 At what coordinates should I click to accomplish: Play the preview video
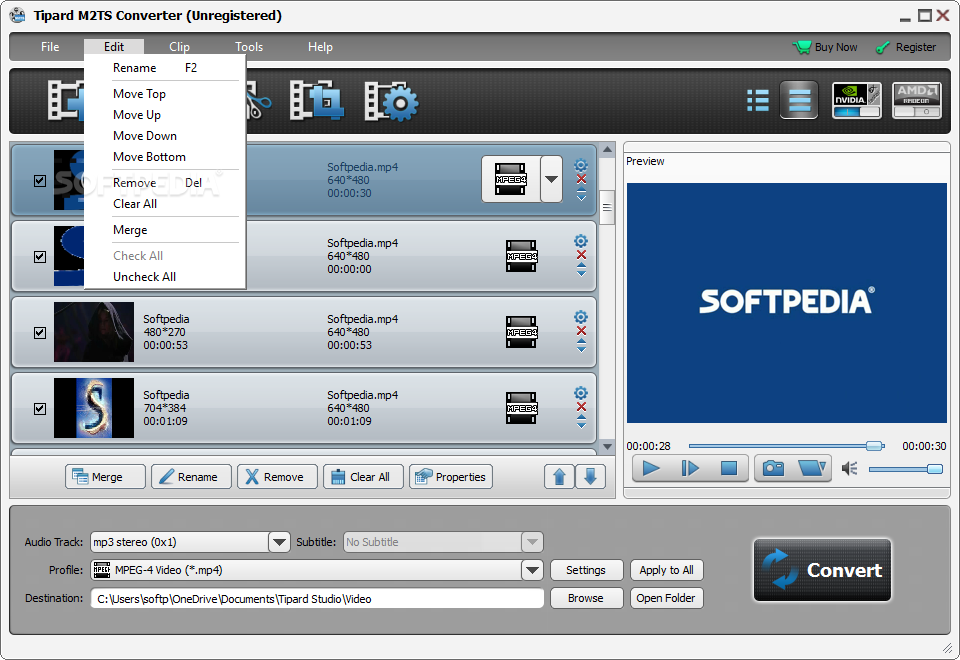click(651, 468)
